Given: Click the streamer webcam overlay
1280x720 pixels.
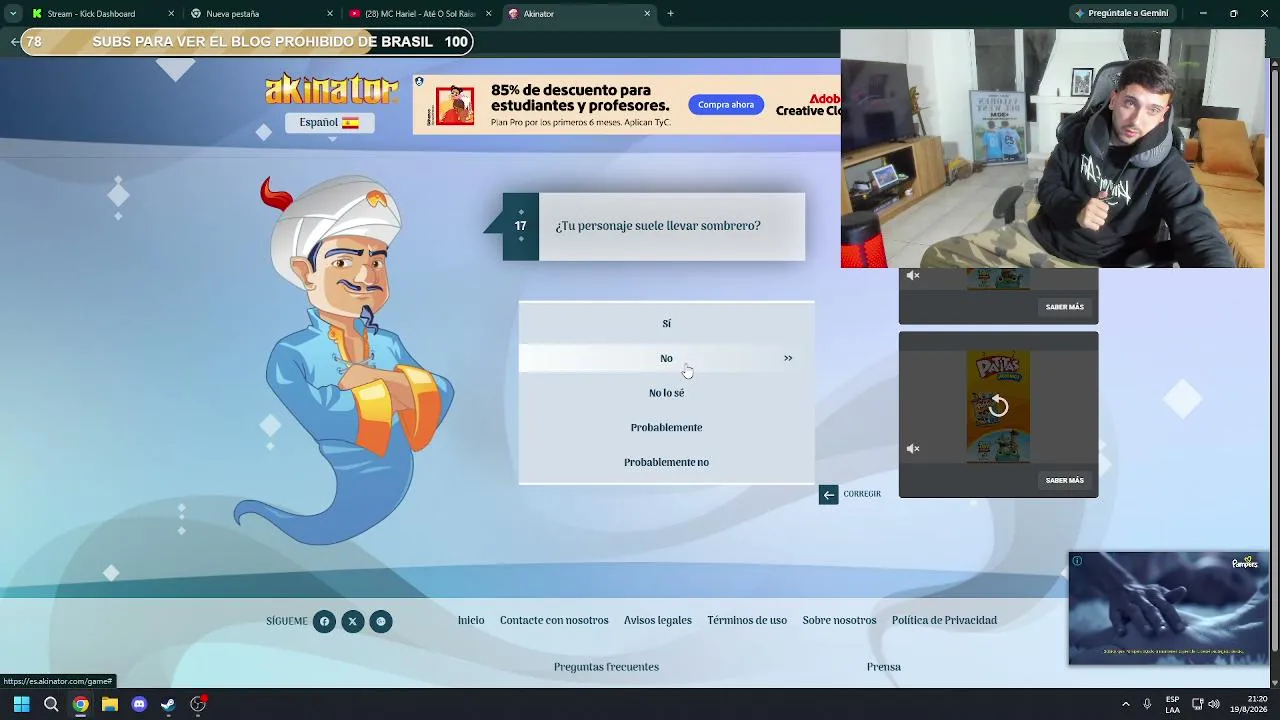Looking at the screenshot, I should tap(1053, 148).
